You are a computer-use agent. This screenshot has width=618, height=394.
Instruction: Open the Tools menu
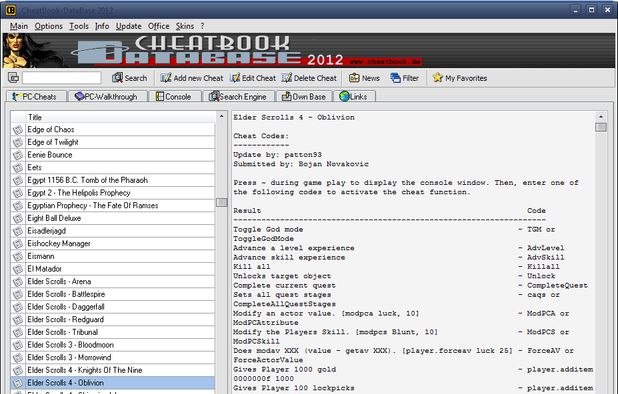[79, 26]
